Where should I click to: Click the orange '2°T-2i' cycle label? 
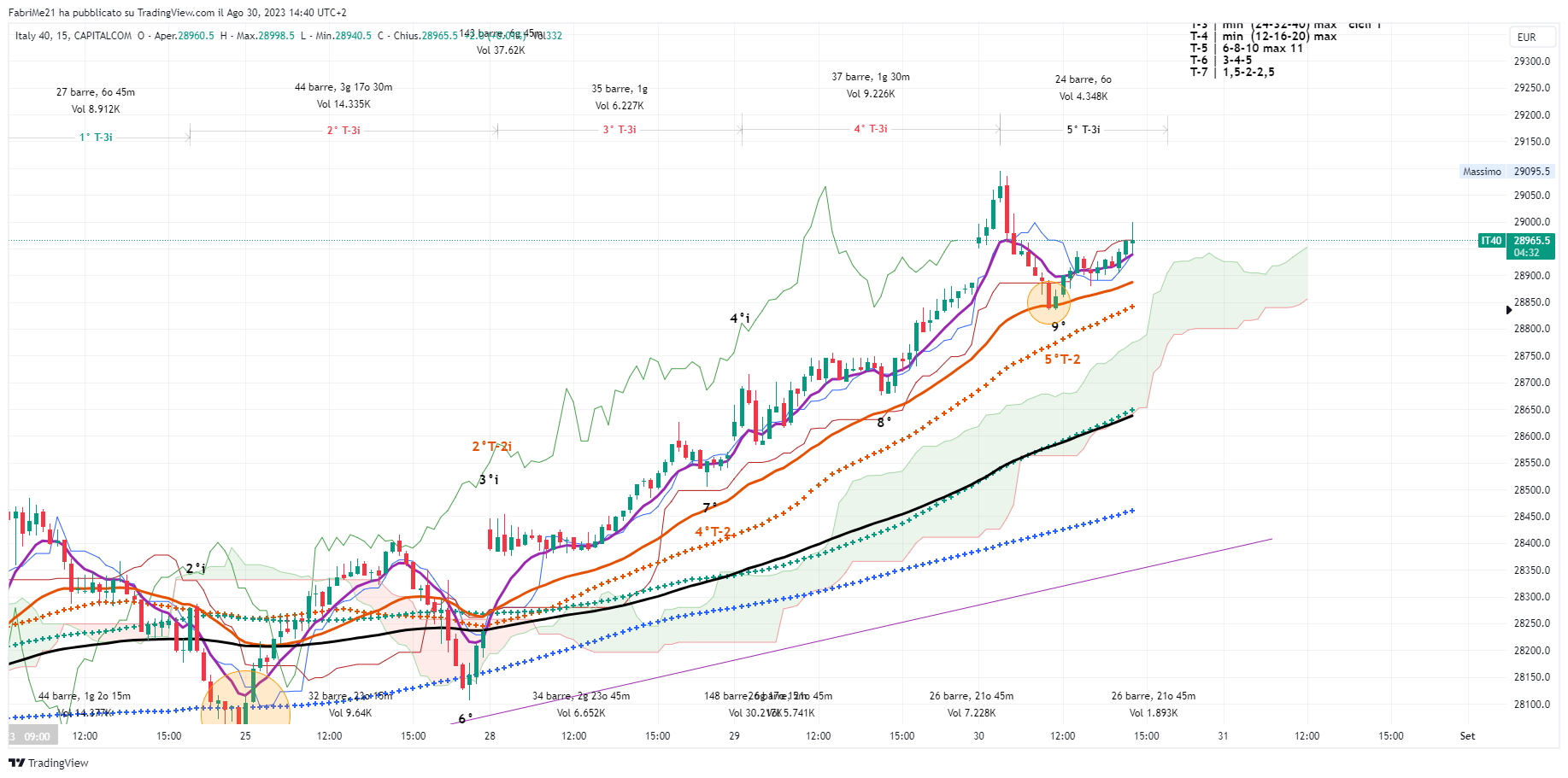492,447
